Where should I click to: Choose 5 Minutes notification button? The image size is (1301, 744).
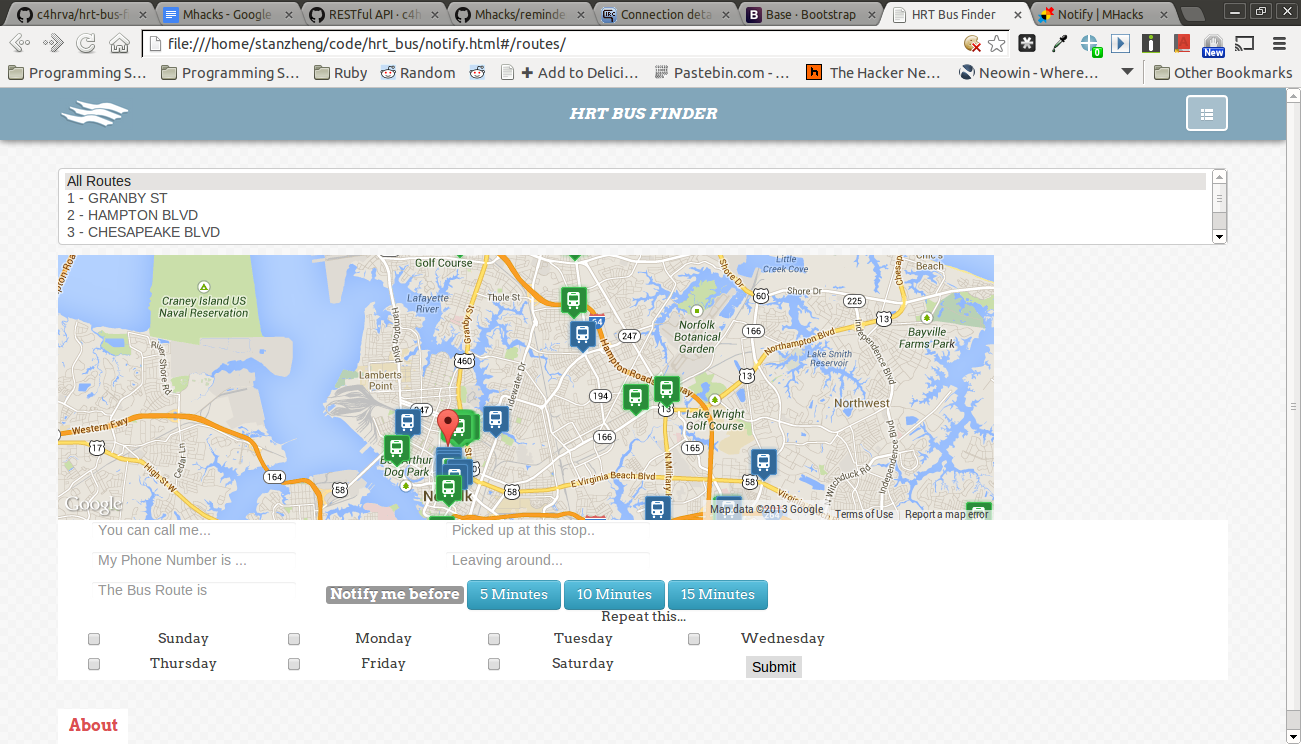click(514, 595)
